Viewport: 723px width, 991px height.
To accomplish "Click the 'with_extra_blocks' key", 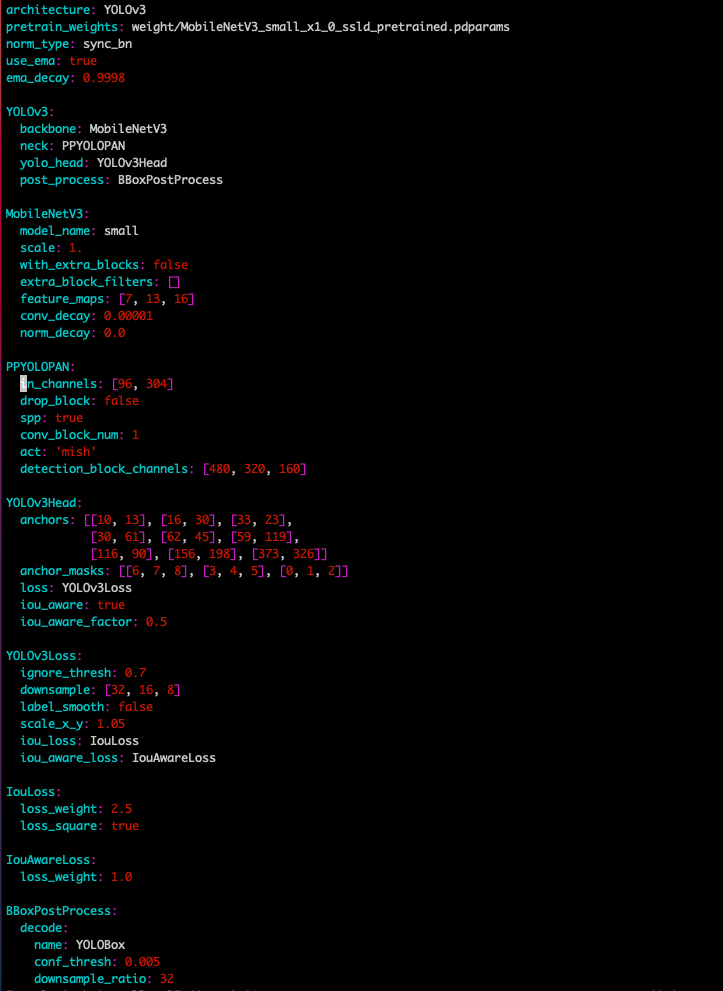I will [x=80, y=265].
